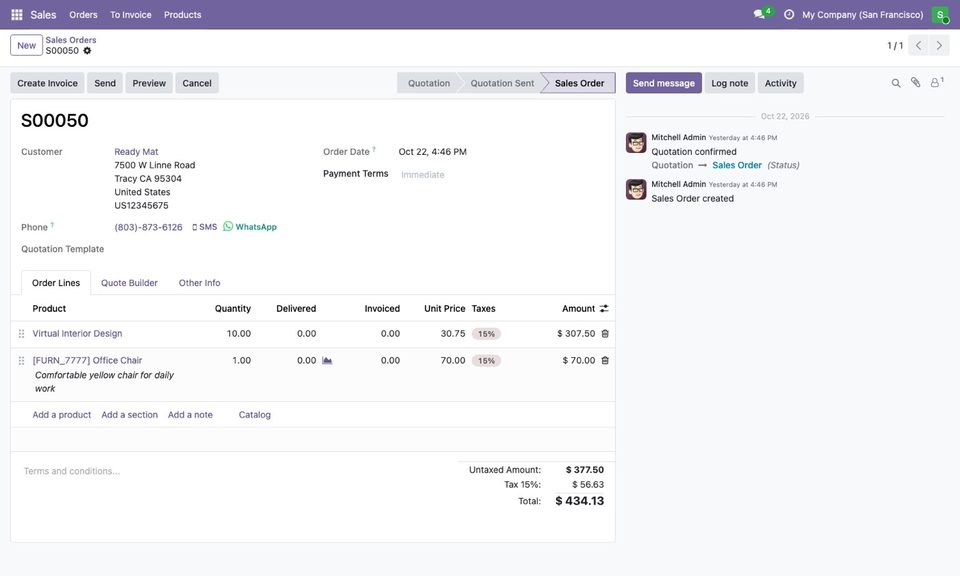Click the Create Invoice button
The height and width of the screenshot is (576, 960).
[x=47, y=83]
